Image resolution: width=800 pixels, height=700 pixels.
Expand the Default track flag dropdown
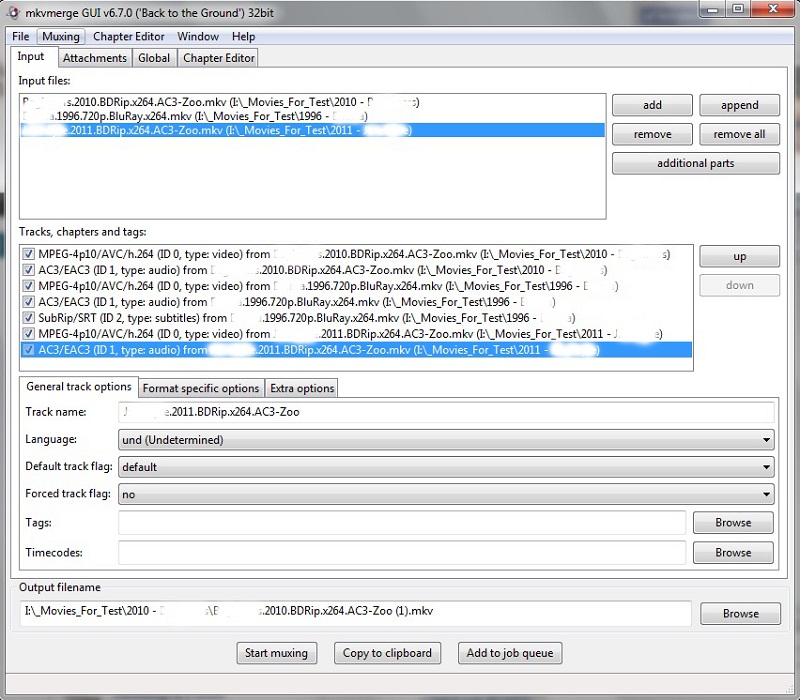pyautogui.click(x=446, y=467)
